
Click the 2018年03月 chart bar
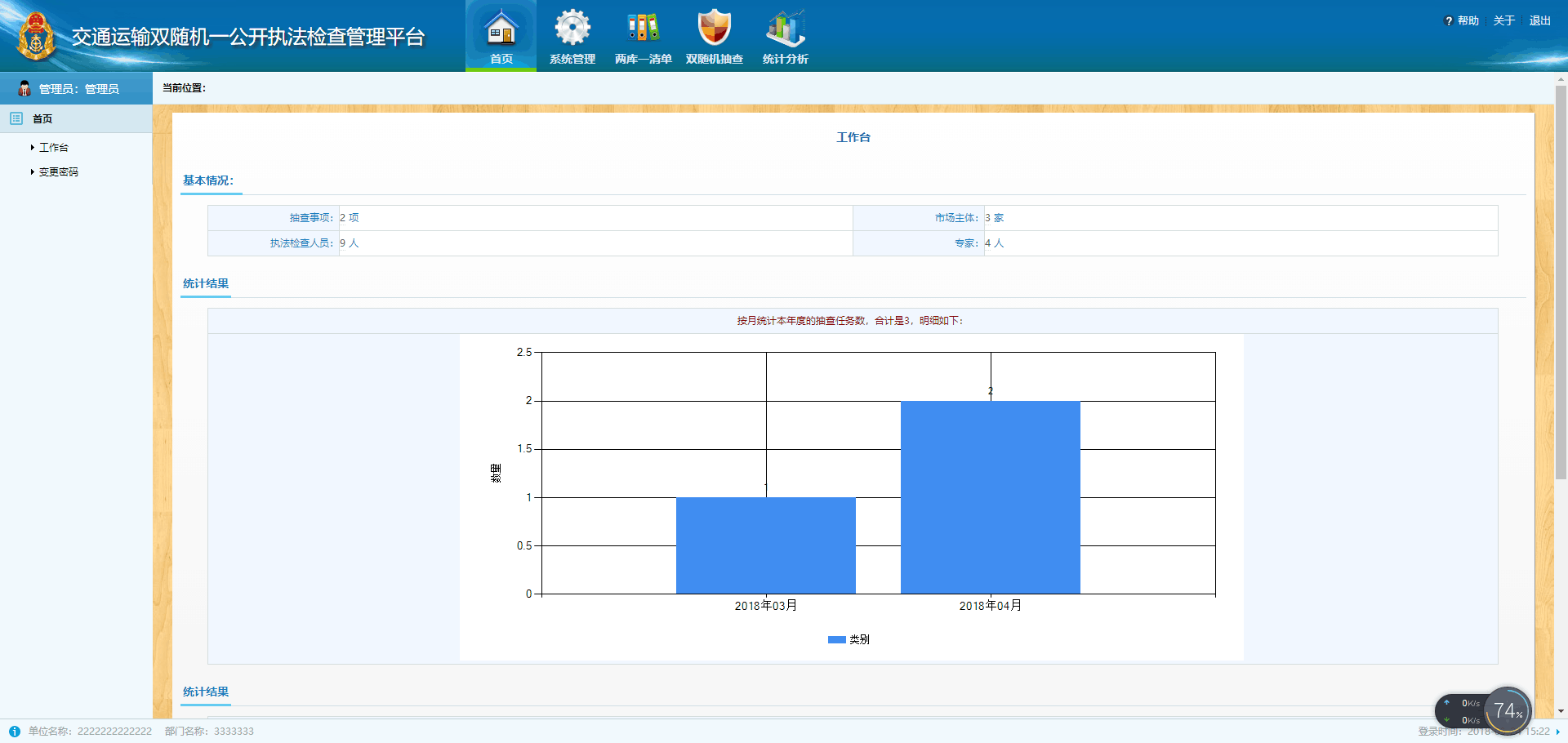click(x=766, y=545)
